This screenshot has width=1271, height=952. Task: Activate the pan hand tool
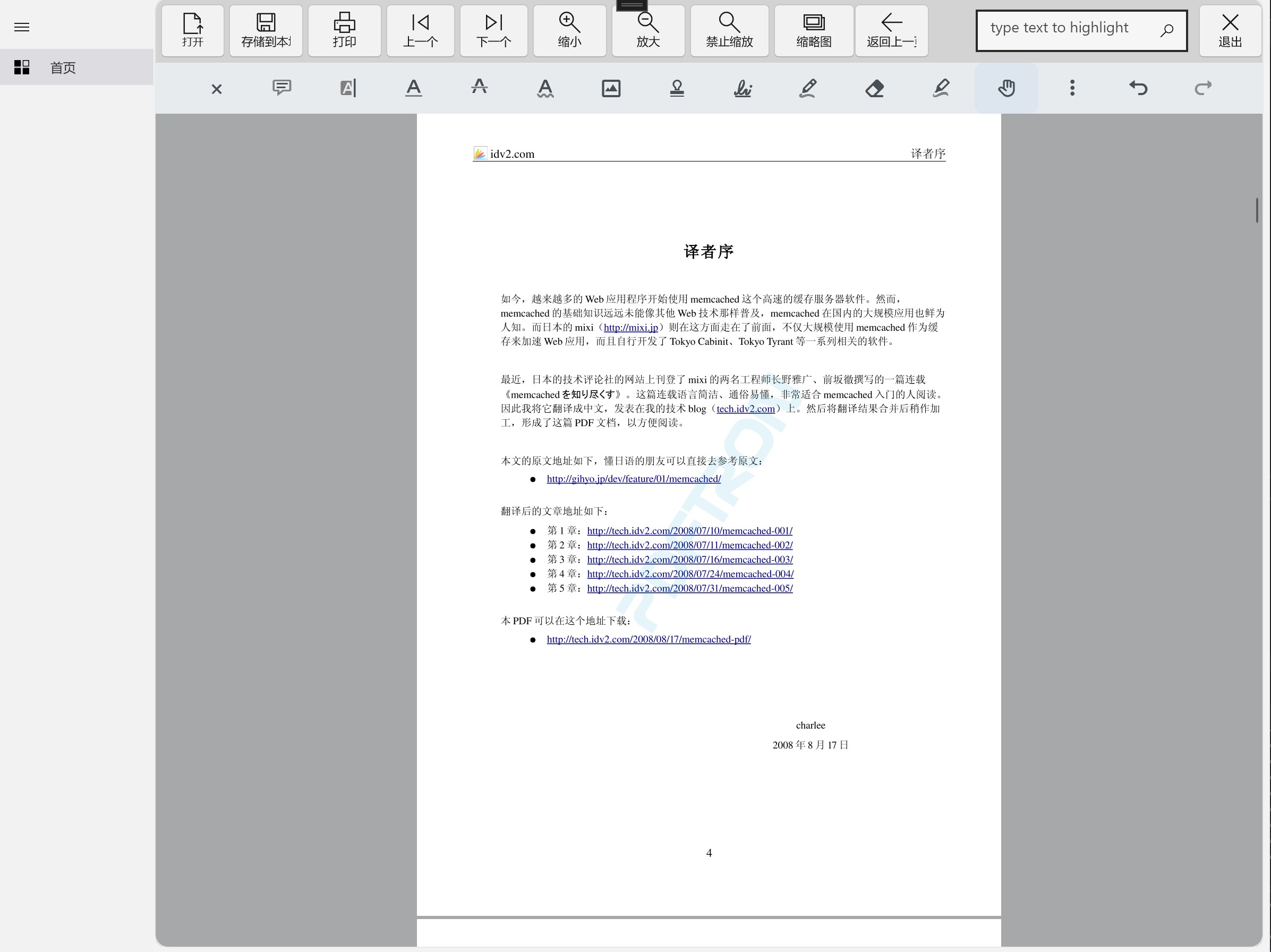coord(1006,88)
